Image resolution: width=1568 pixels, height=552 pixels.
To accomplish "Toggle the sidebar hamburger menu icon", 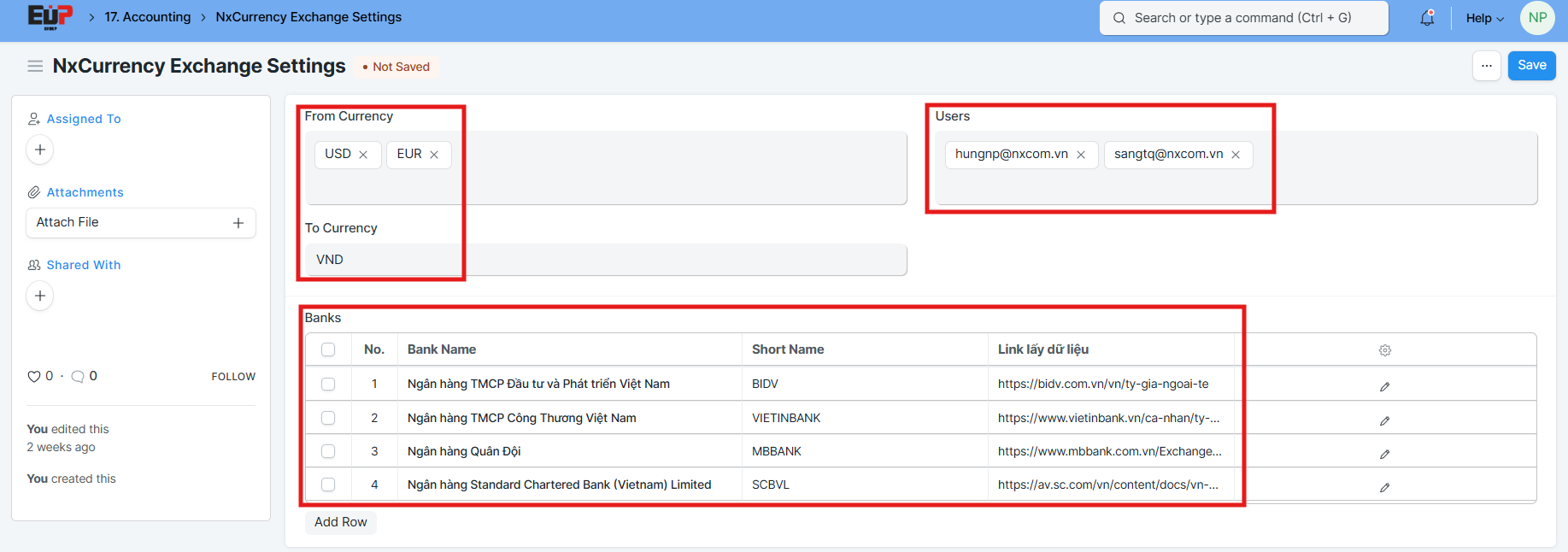I will [x=35, y=67].
